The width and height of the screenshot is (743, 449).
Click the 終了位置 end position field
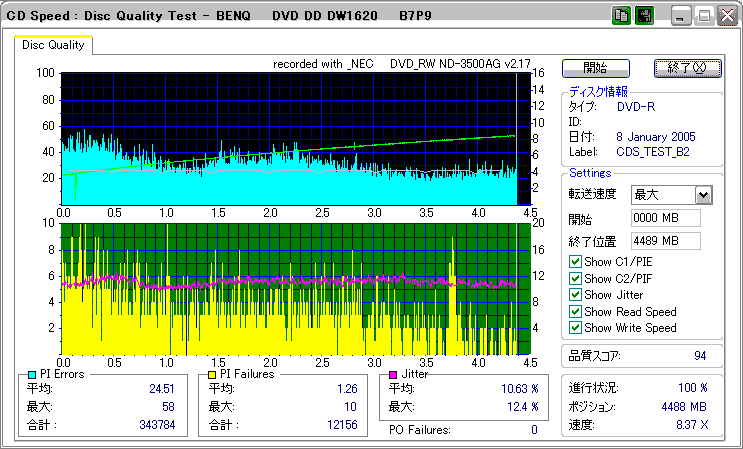pyautogui.click(x=665, y=240)
